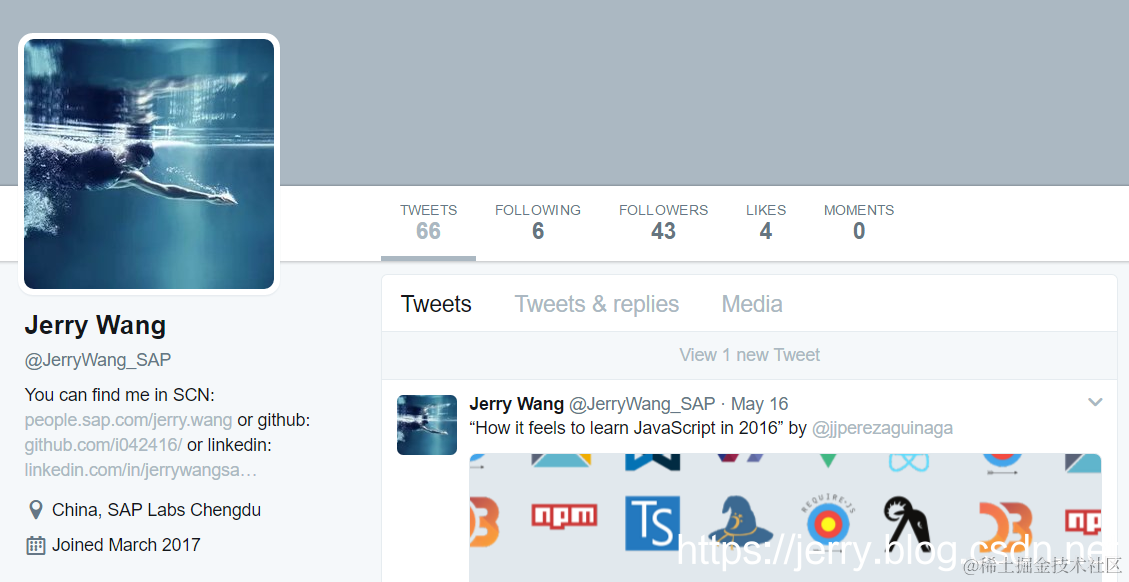Open the people.sap.com/jerry.wang link
1129x582 pixels.
coord(128,420)
